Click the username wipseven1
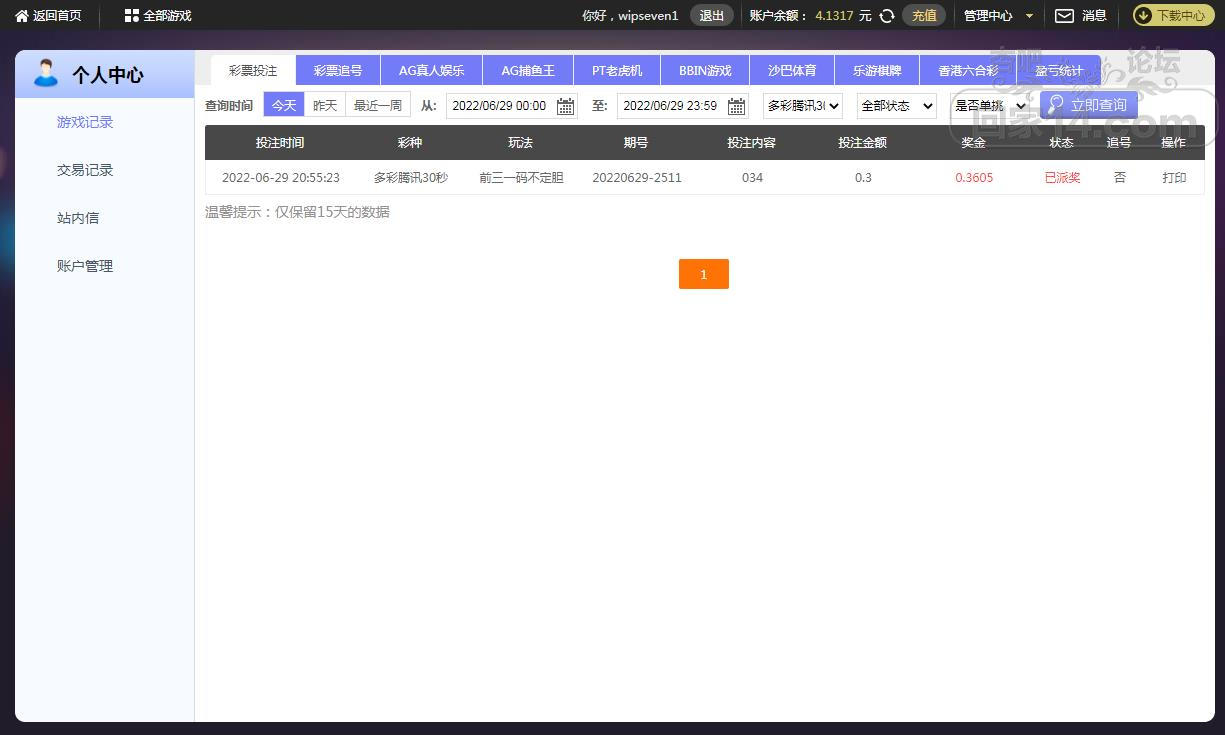The height and width of the screenshot is (735, 1225). pos(649,16)
